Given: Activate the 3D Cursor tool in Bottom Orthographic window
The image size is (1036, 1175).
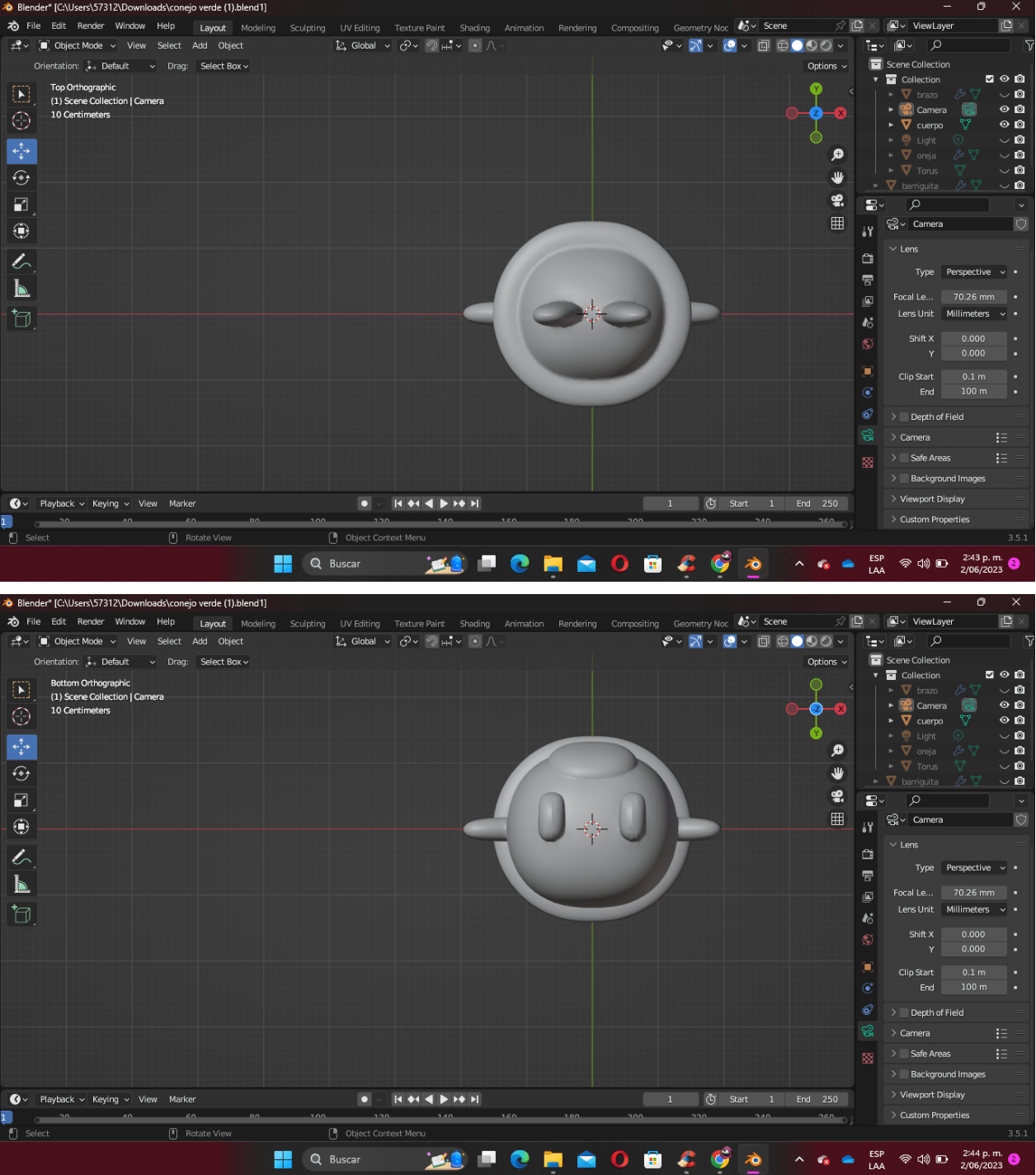Looking at the screenshot, I should coord(21,716).
